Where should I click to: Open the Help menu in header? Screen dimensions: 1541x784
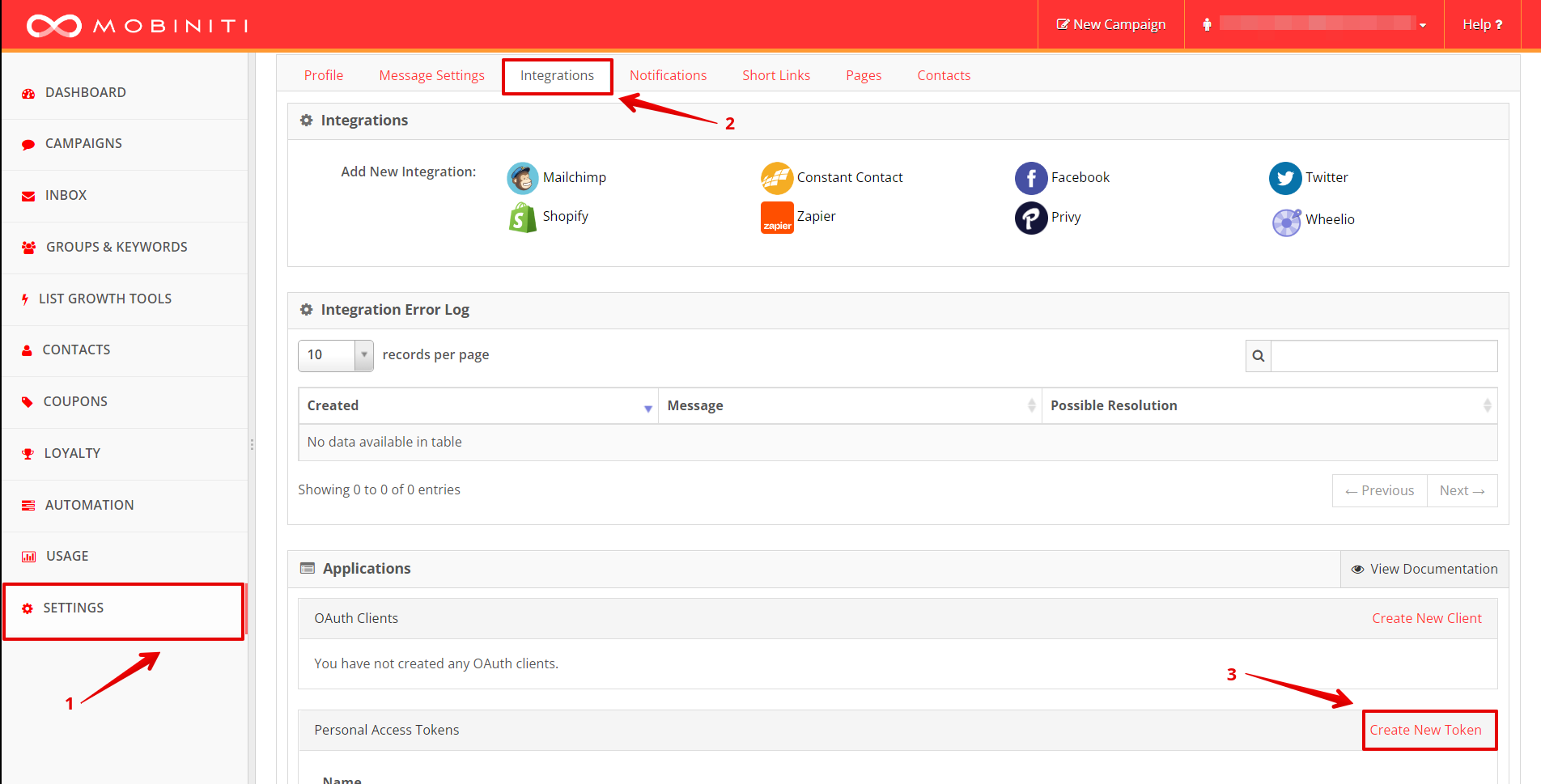pyautogui.click(x=1482, y=25)
